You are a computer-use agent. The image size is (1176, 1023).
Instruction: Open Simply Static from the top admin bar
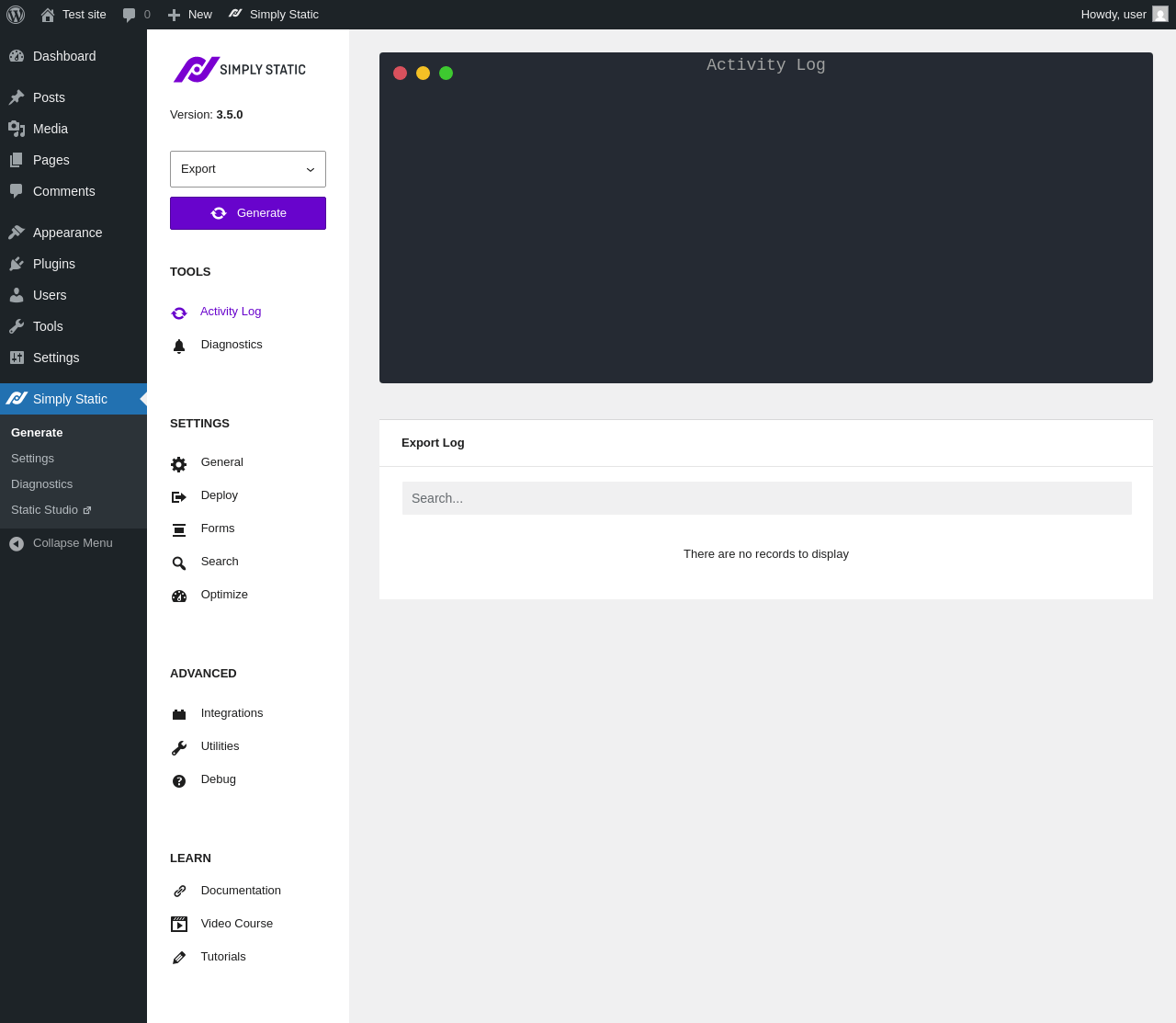(274, 15)
